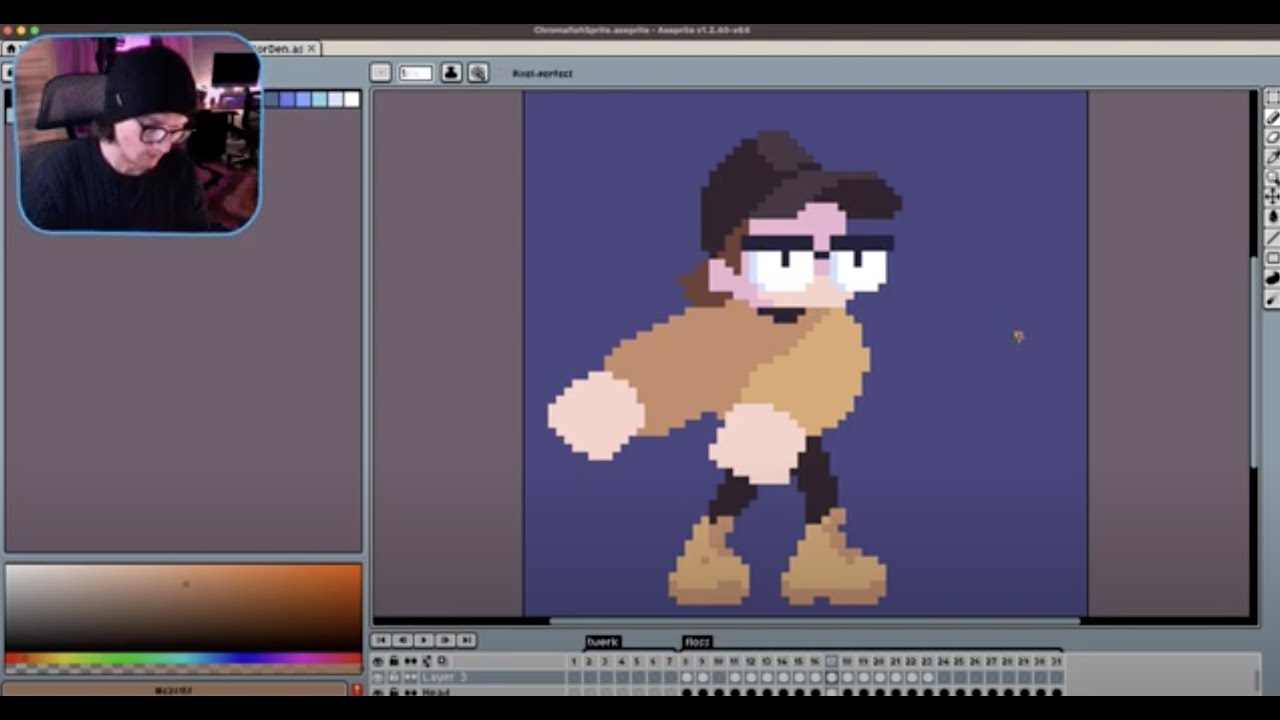Select frame 31 in timeline header
Image resolution: width=1280 pixels, height=720 pixels.
point(1056,661)
